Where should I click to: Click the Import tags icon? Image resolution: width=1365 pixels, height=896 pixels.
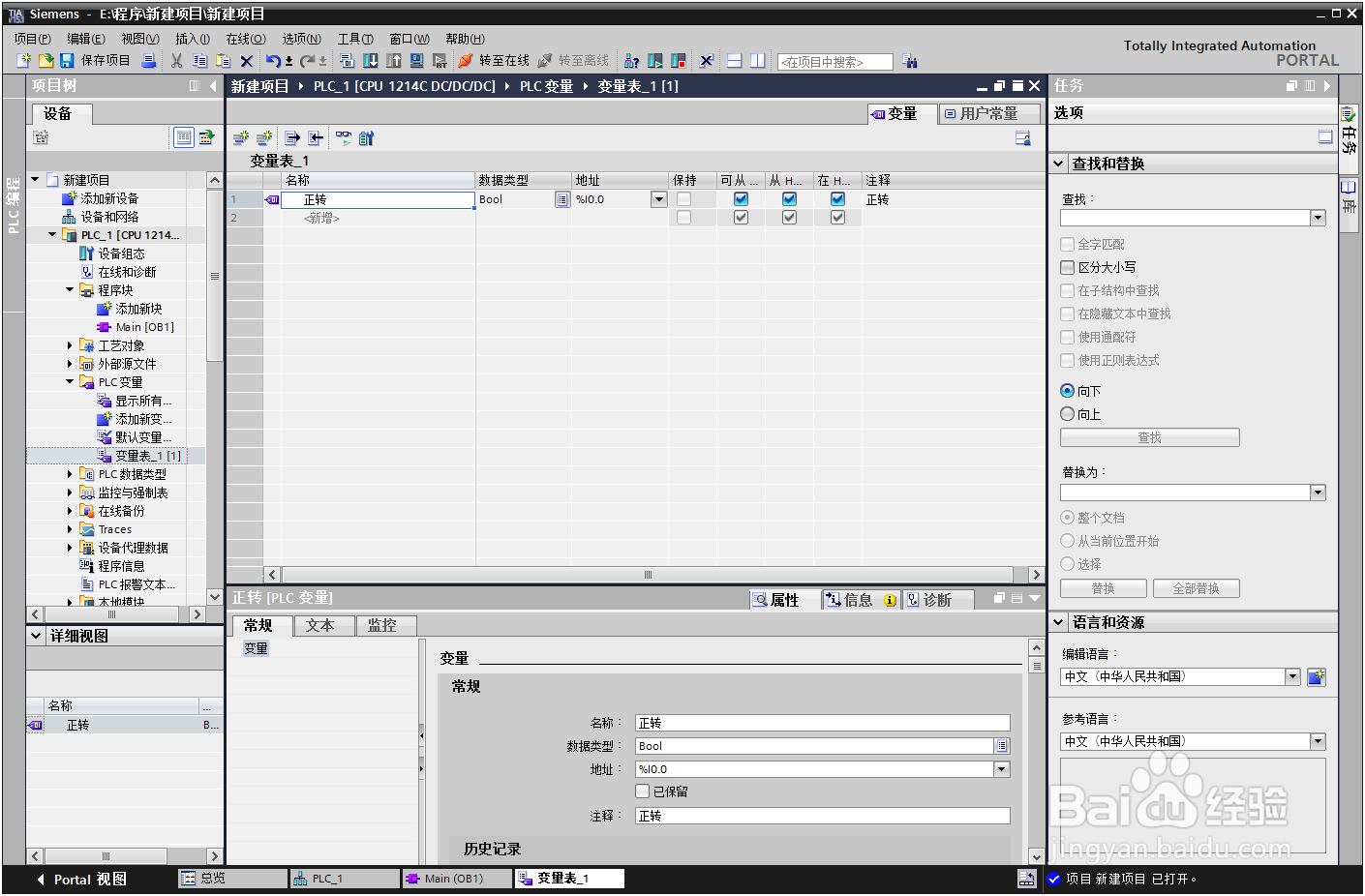click(x=316, y=138)
